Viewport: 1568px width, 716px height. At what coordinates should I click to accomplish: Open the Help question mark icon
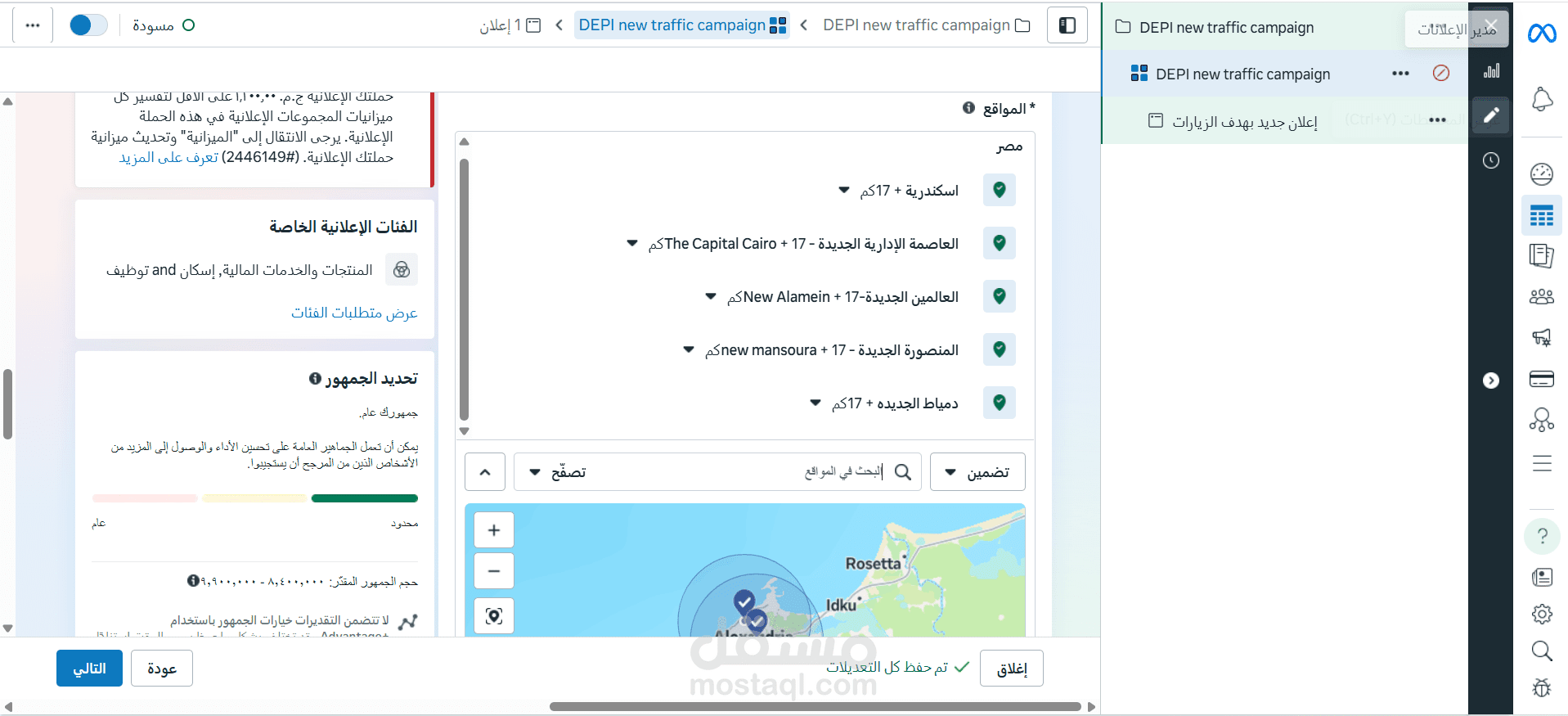pos(1542,536)
